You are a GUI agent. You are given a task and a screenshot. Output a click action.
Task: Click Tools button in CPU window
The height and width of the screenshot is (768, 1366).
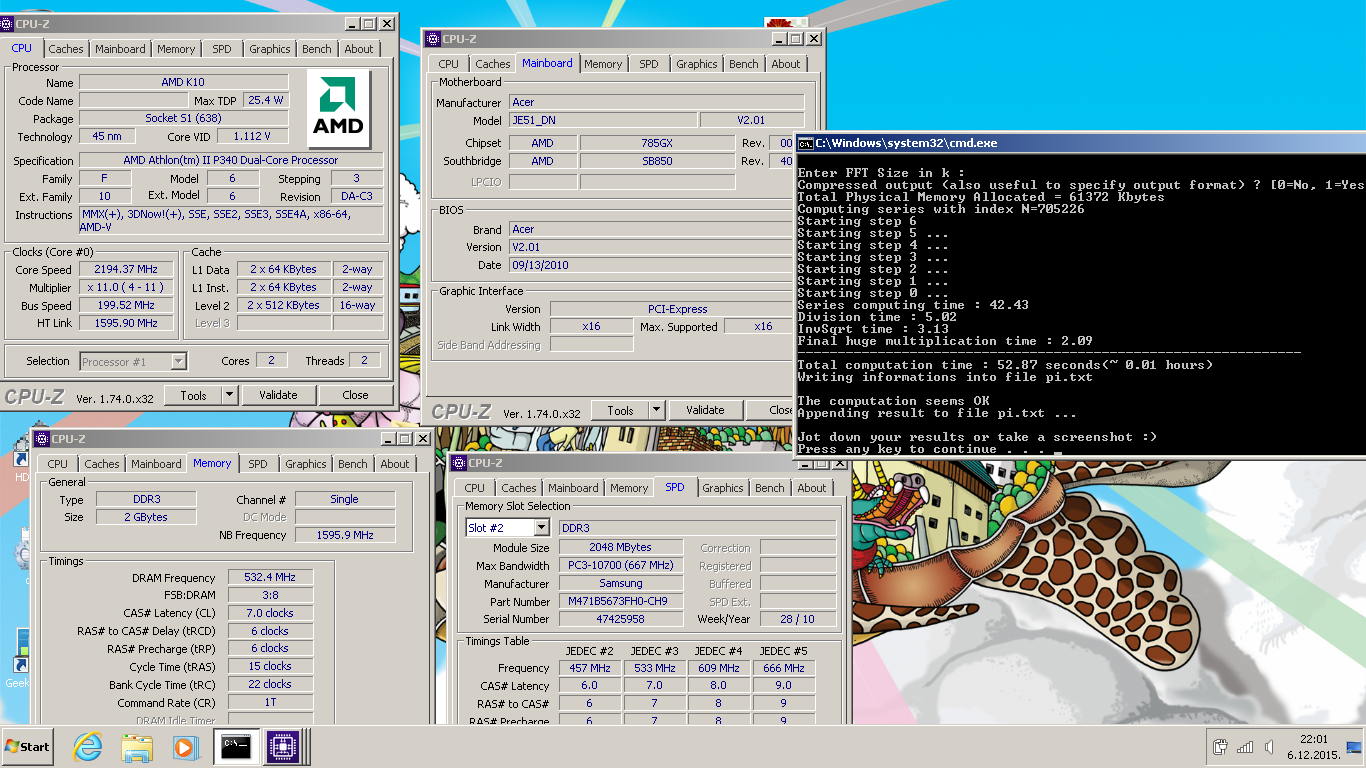(x=193, y=395)
